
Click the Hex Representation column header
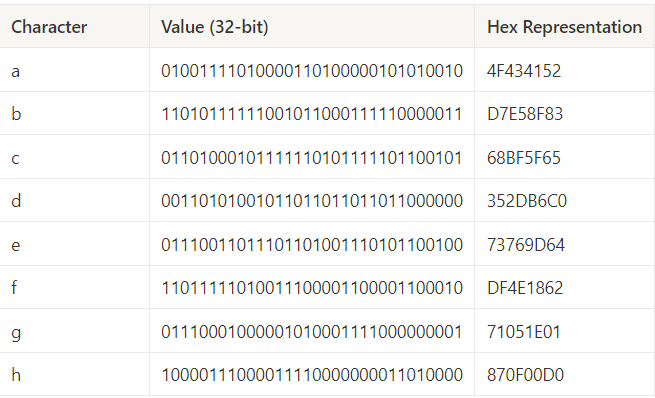[564, 27]
